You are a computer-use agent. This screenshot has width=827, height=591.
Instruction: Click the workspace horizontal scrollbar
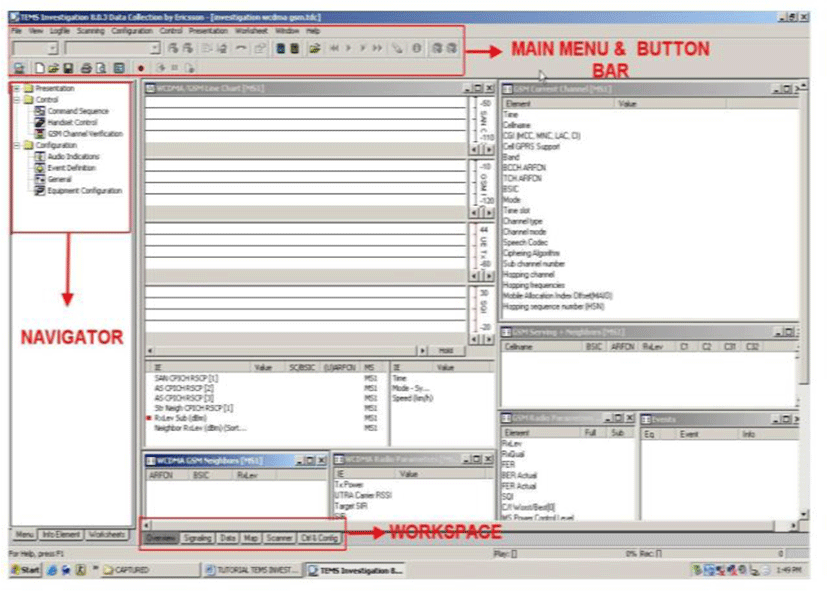click(x=469, y=526)
